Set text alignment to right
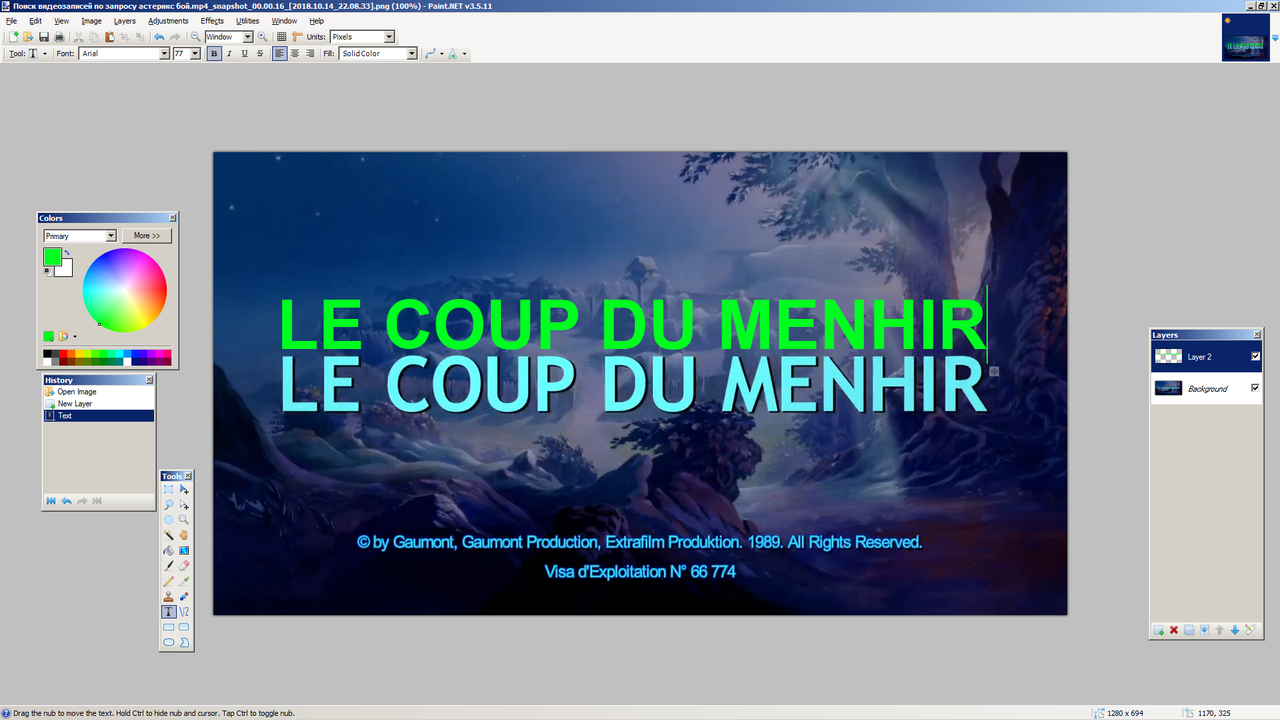Viewport: 1280px width, 720px height. [x=310, y=53]
